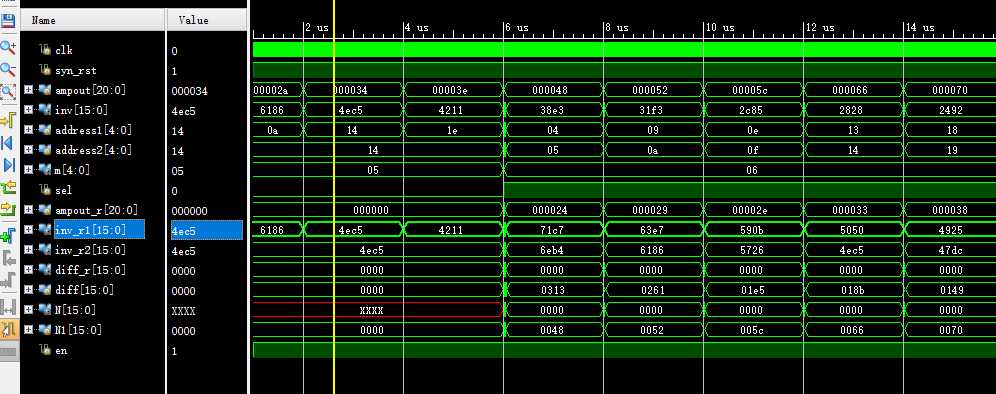This screenshot has width=996, height=394.
Task: Expand the inv_r2[15:0] bus
Action: click(x=28, y=250)
